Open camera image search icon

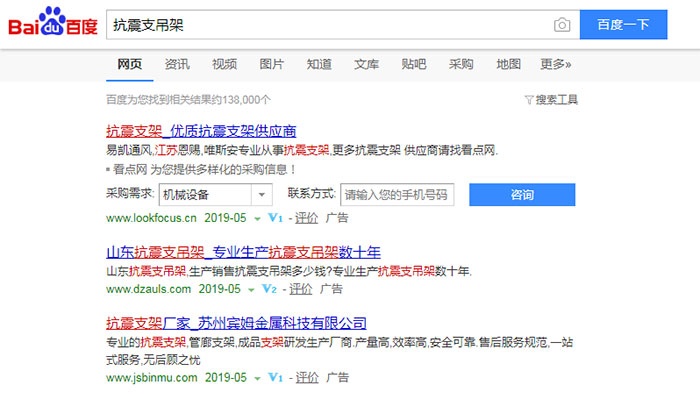(562, 25)
